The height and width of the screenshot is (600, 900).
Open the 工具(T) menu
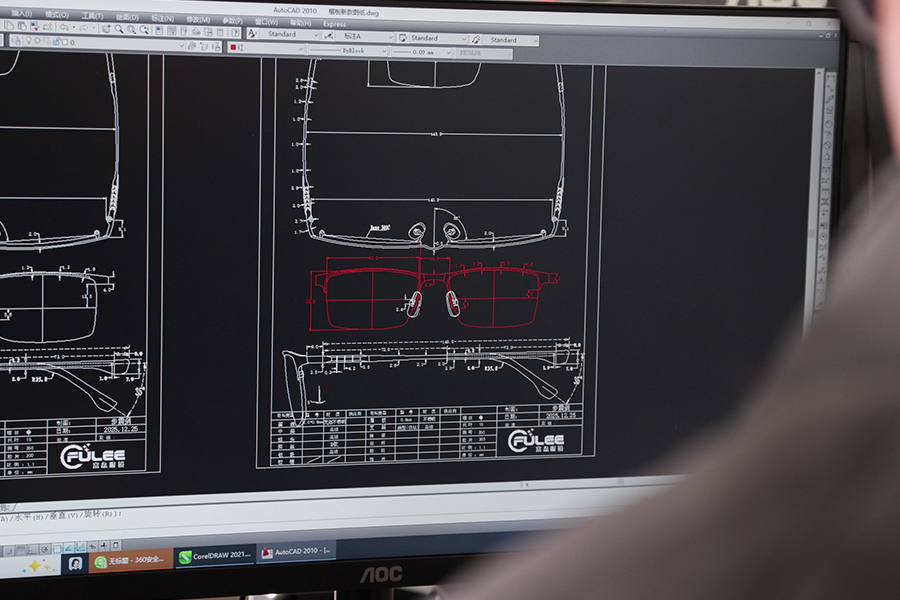[x=91, y=16]
